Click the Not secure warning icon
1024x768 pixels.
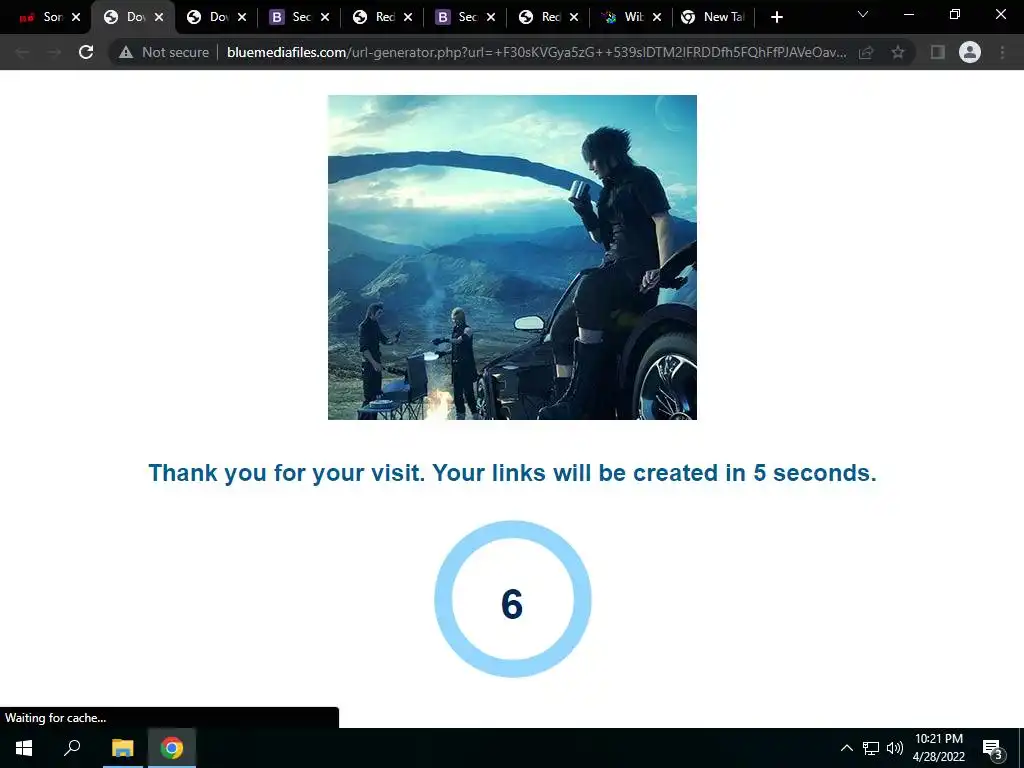126,52
